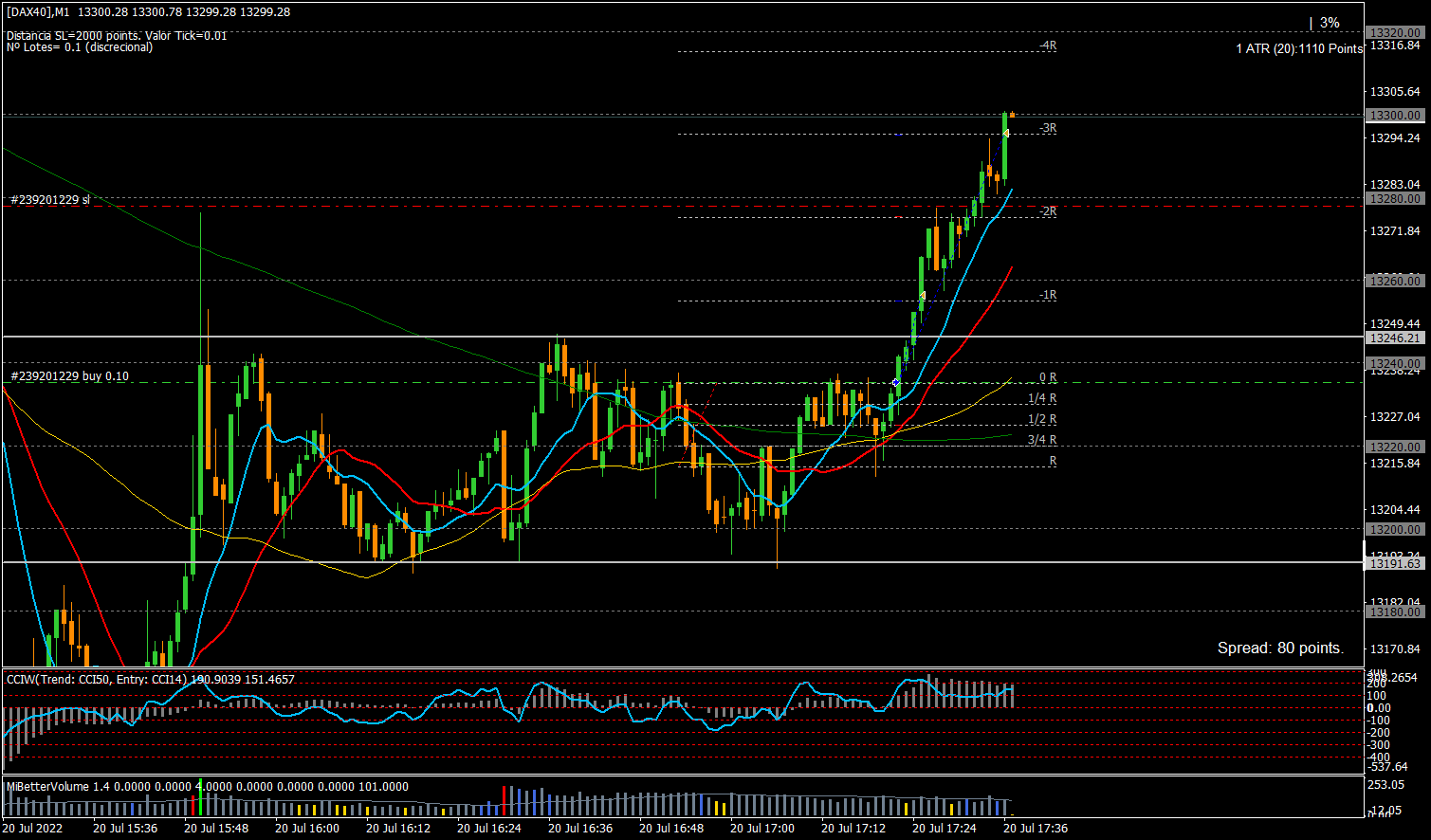Screen dimensions: 1431x840
Task: Click the 13220.00 price tag
Action: [x=1394, y=447]
